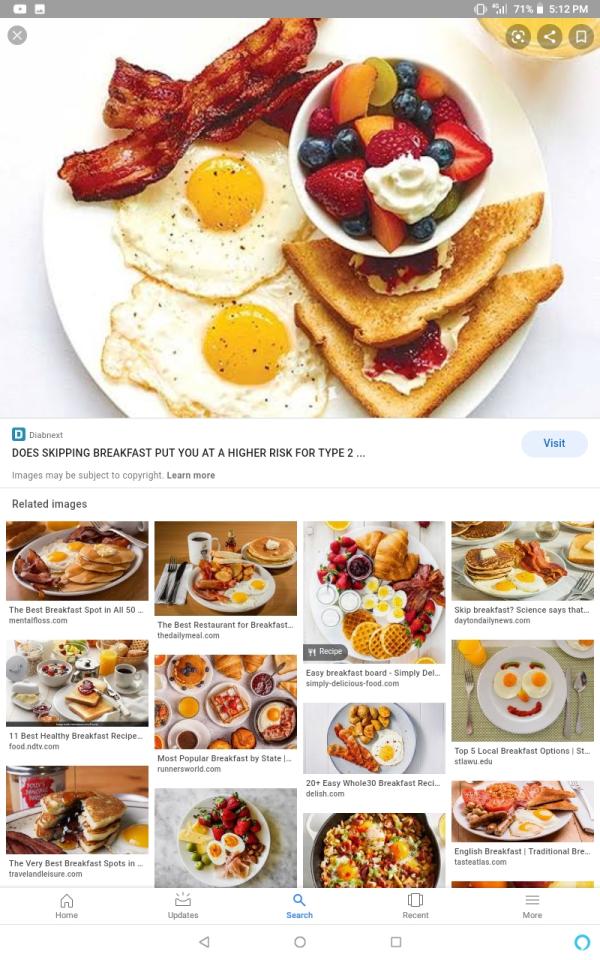Screen dimensions: 600x960
Task: Tap Android home circle button
Action: pos(300,942)
